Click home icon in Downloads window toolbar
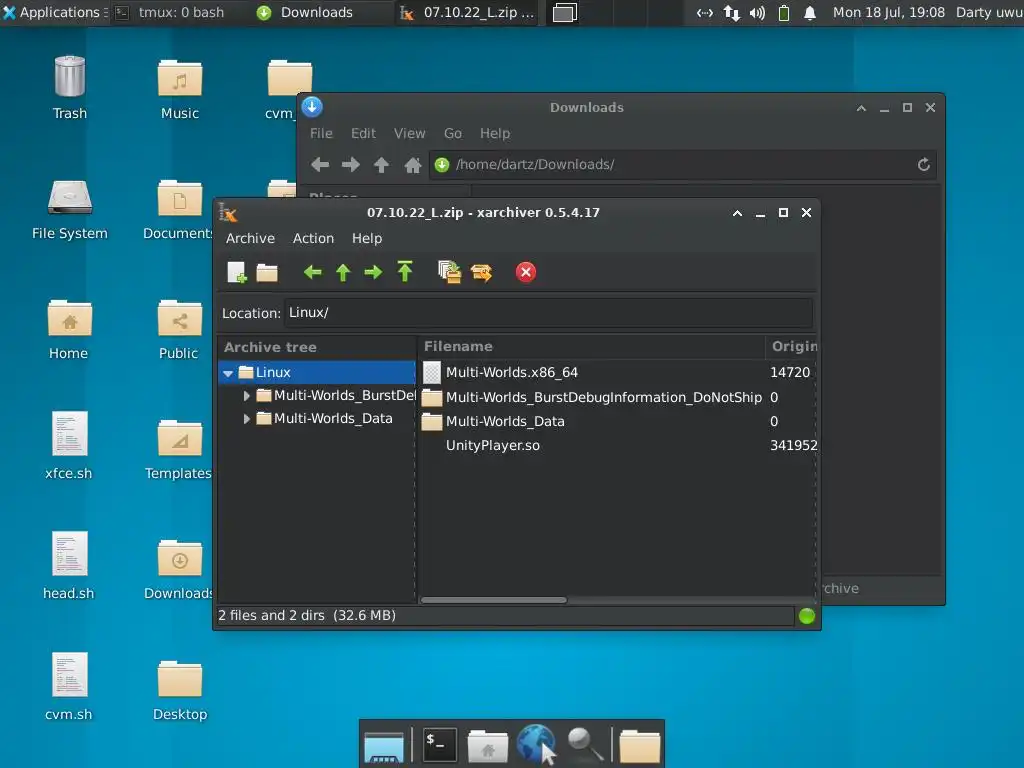The height and width of the screenshot is (768, 1024). click(413, 165)
